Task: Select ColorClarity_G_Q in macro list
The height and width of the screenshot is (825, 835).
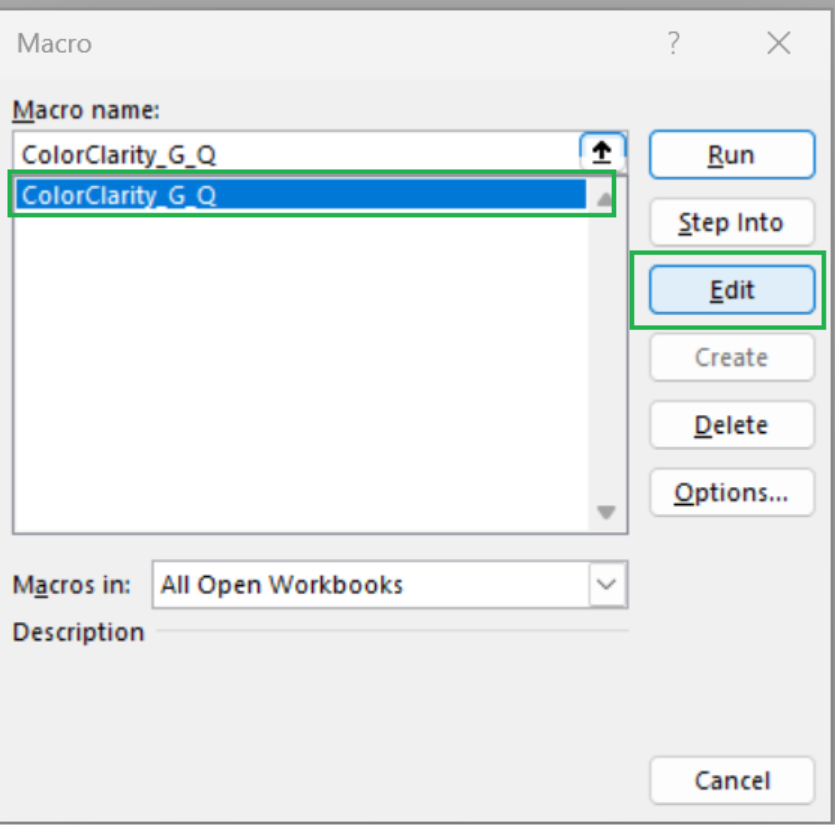Action: (301, 194)
